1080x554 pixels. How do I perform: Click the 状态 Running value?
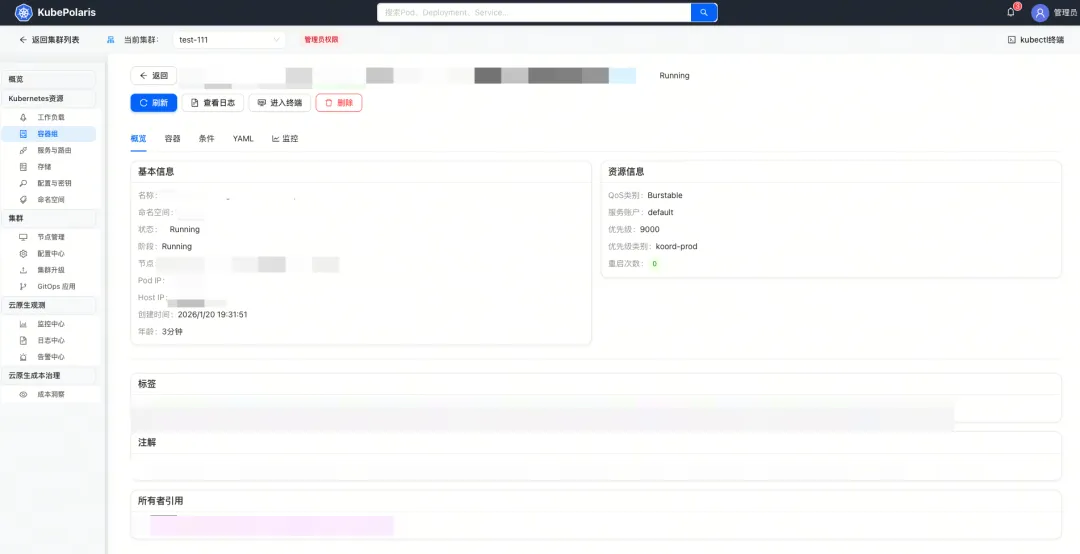tap(185, 229)
